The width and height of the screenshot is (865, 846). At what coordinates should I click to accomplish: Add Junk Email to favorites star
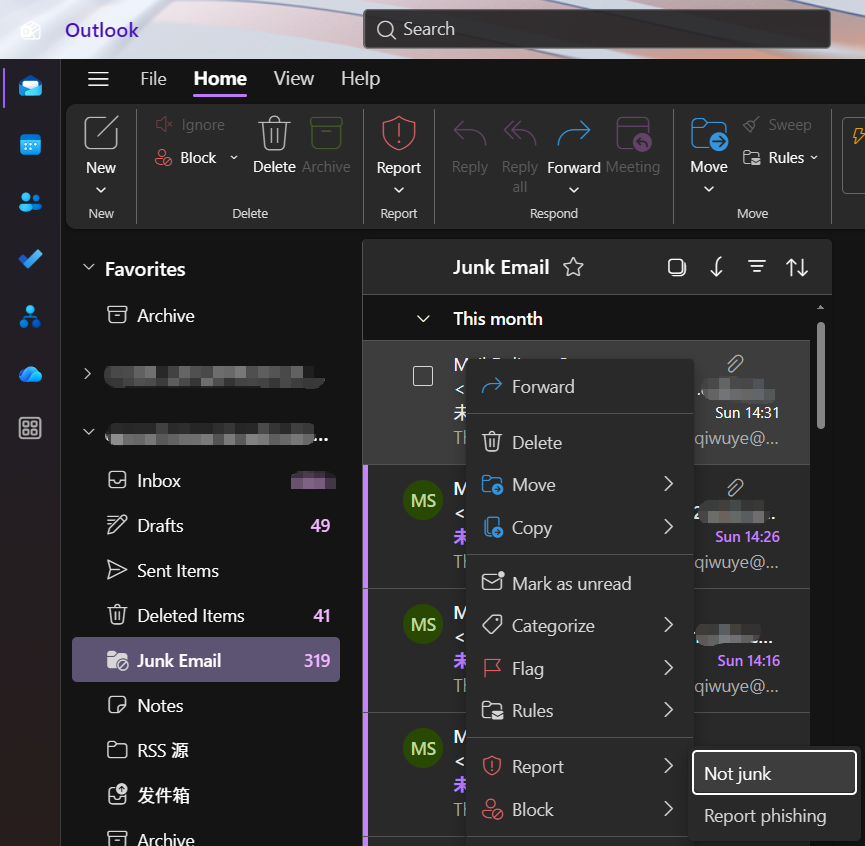pyautogui.click(x=573, y=267)
